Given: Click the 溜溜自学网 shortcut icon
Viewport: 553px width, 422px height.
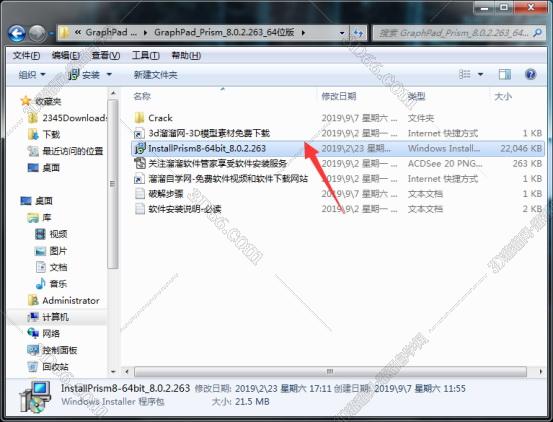Looking at the screenshot, I should click(140, 179).
